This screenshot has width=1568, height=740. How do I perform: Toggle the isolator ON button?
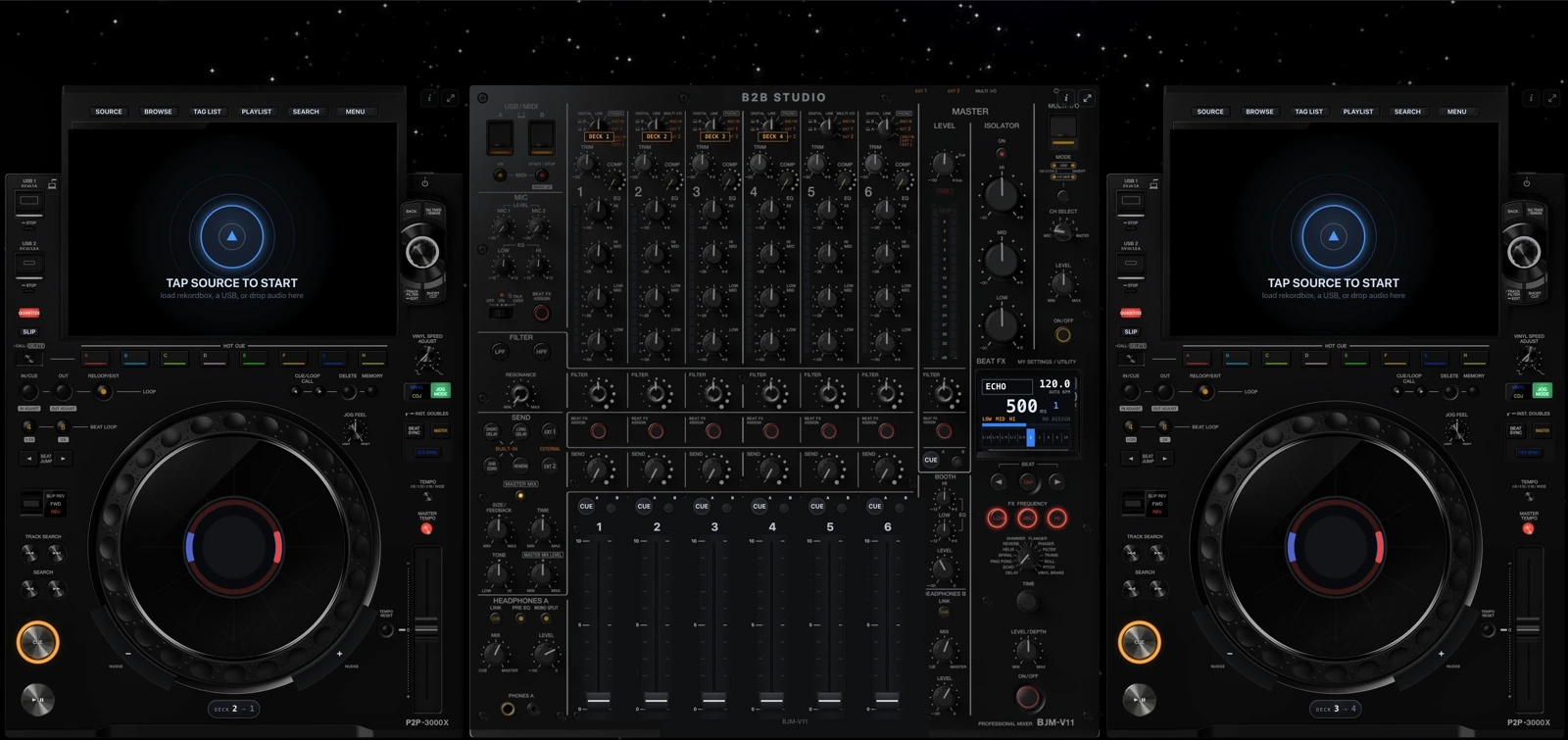(1002, 154)
